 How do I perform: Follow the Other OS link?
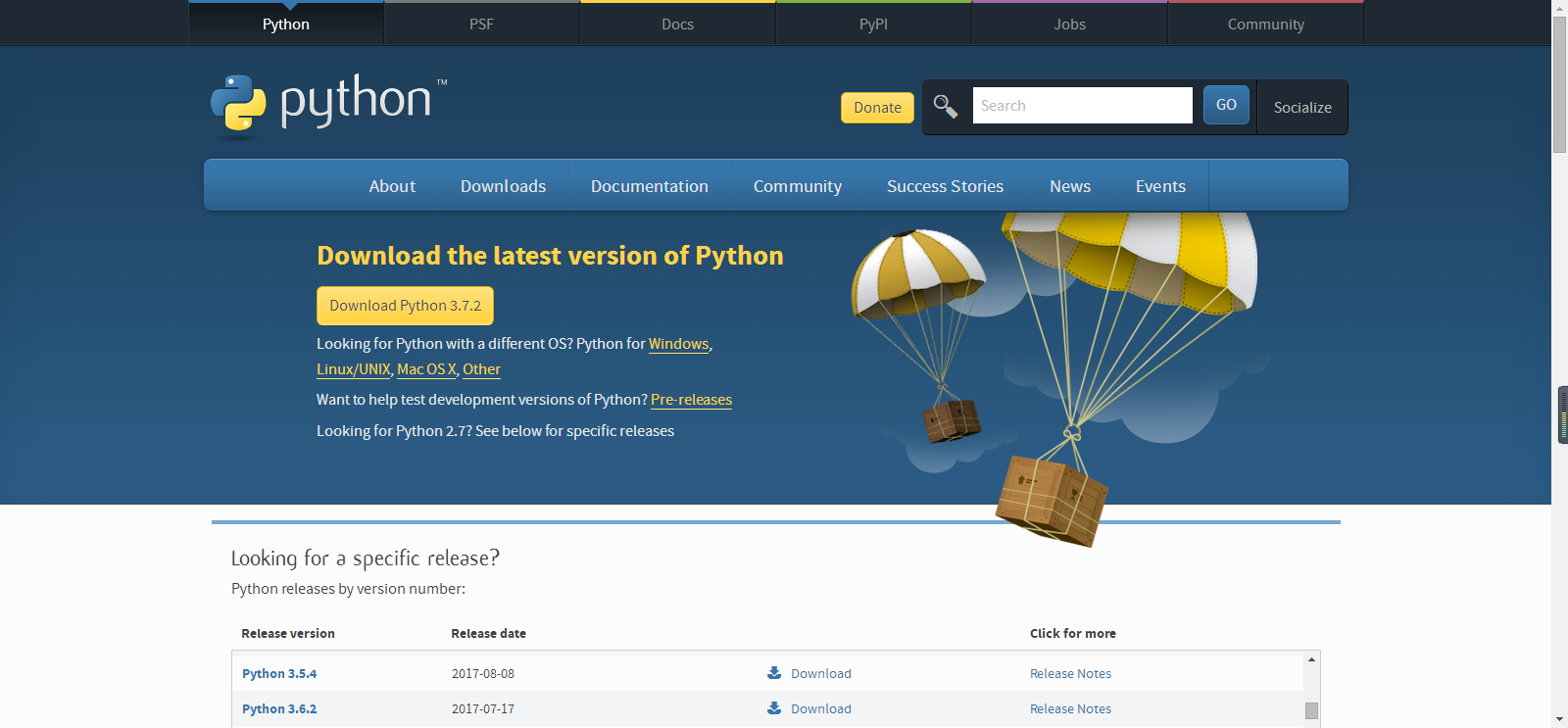481,369
